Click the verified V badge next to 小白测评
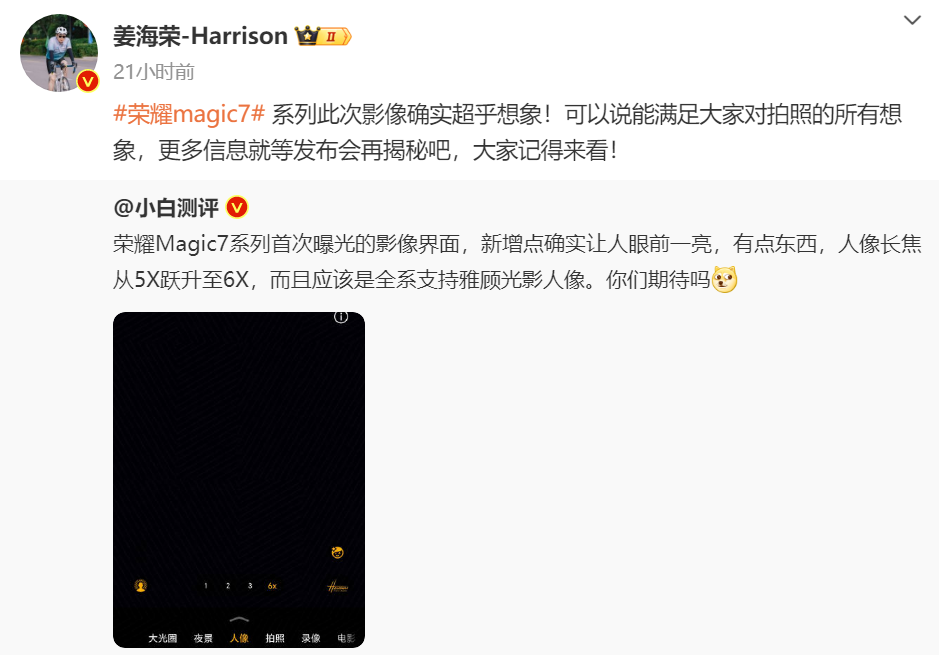The height and width of the screenshot is (655, 939). click(237, 208)
